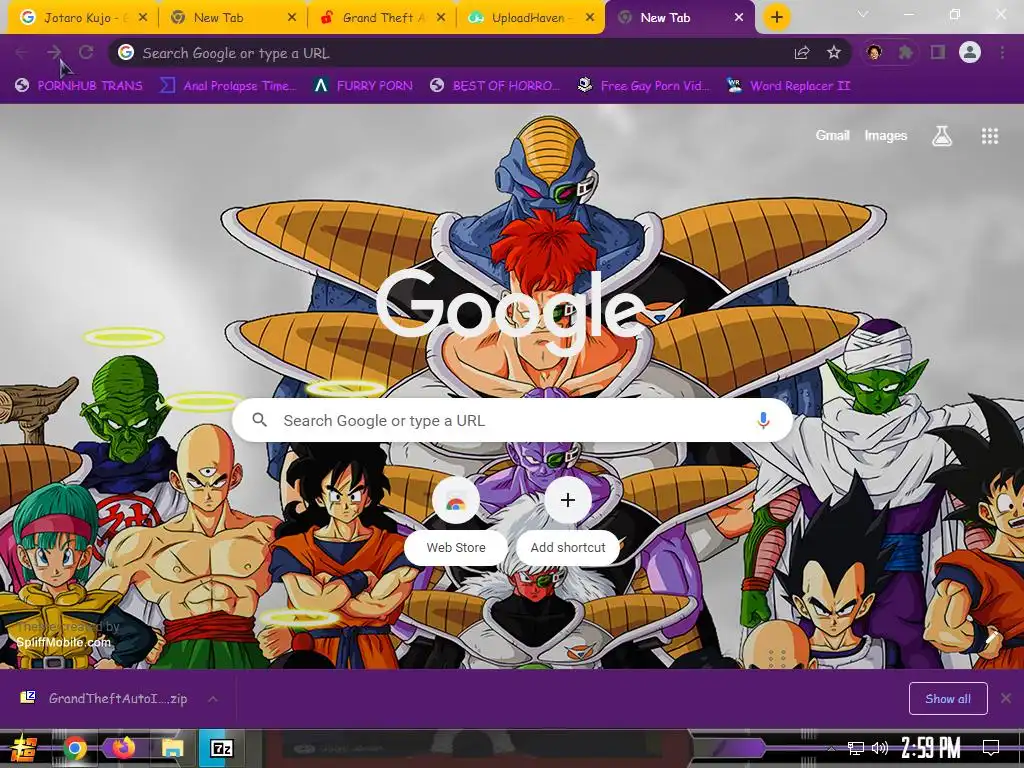This screenshot has width=1024, height=768.
Task: Close the UploadHaven tab
Action: pos(590,18)
